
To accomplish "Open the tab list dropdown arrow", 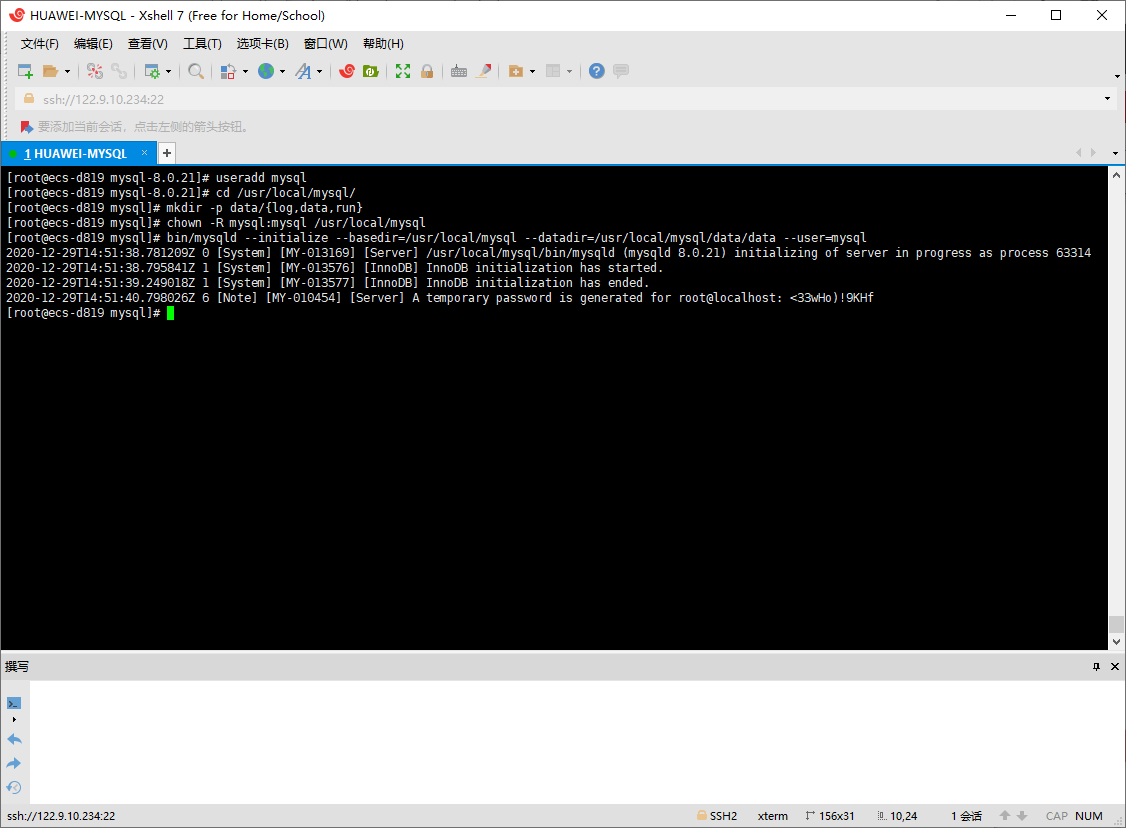I will coord(1115,153).
